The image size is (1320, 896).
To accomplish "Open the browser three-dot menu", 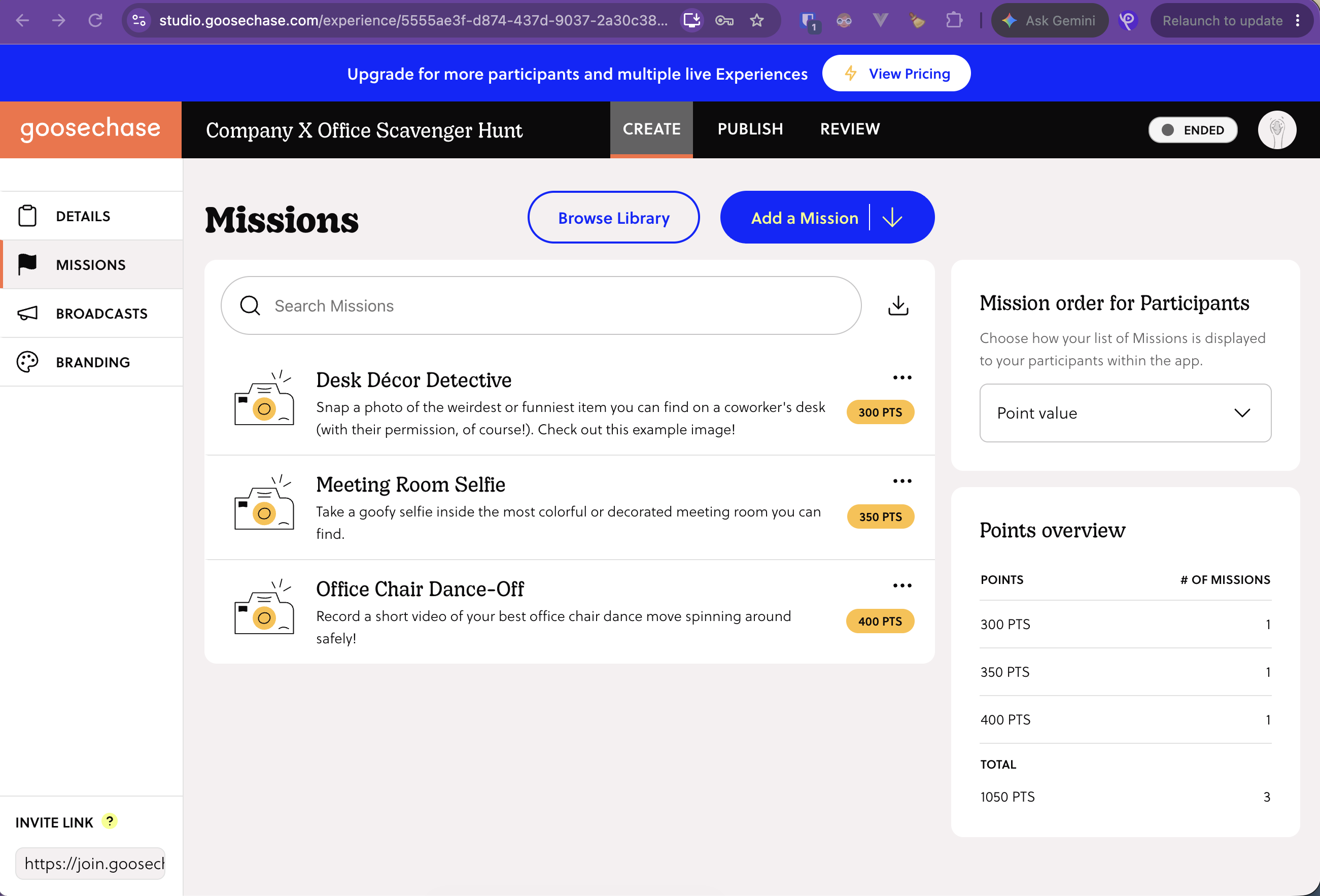I will point(1298,20).
